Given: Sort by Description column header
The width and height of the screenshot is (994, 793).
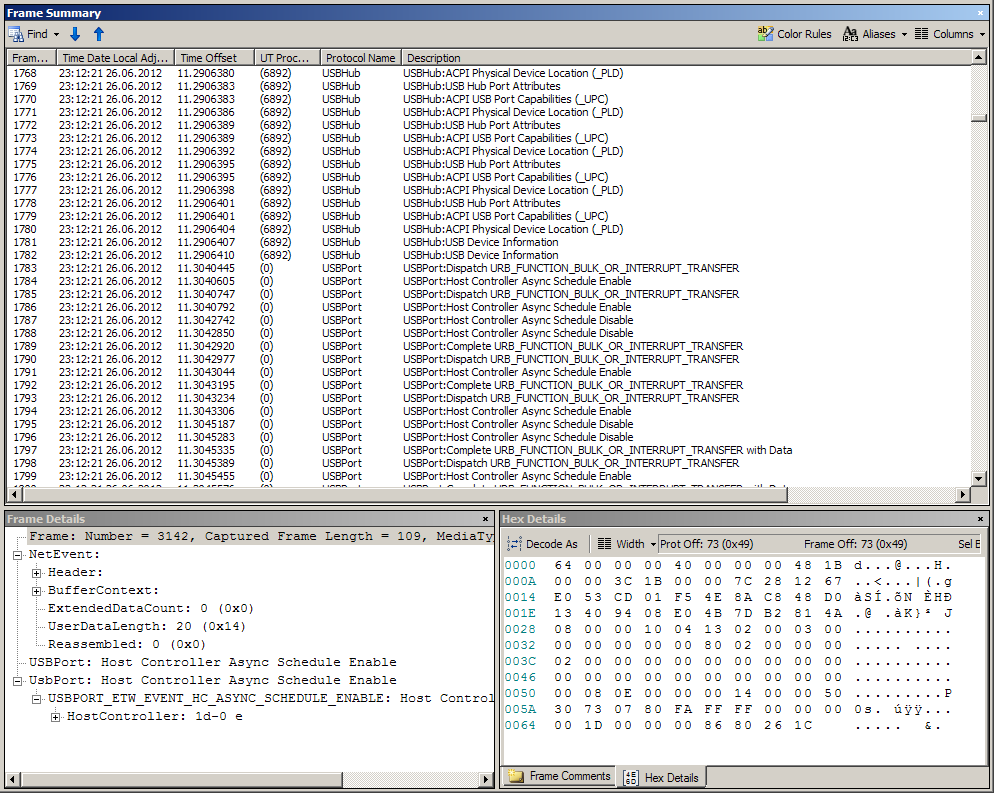Looking at the screenshot, I should (x=686, y=58).
